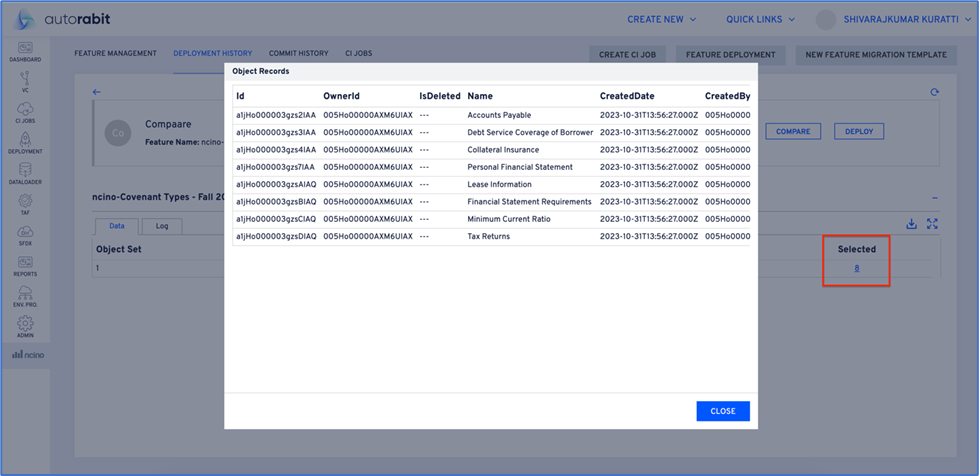Image resolution: width=979 pixels, height=476 pixels.
Task: Click the refresh icon at top right
Action: 935,92
